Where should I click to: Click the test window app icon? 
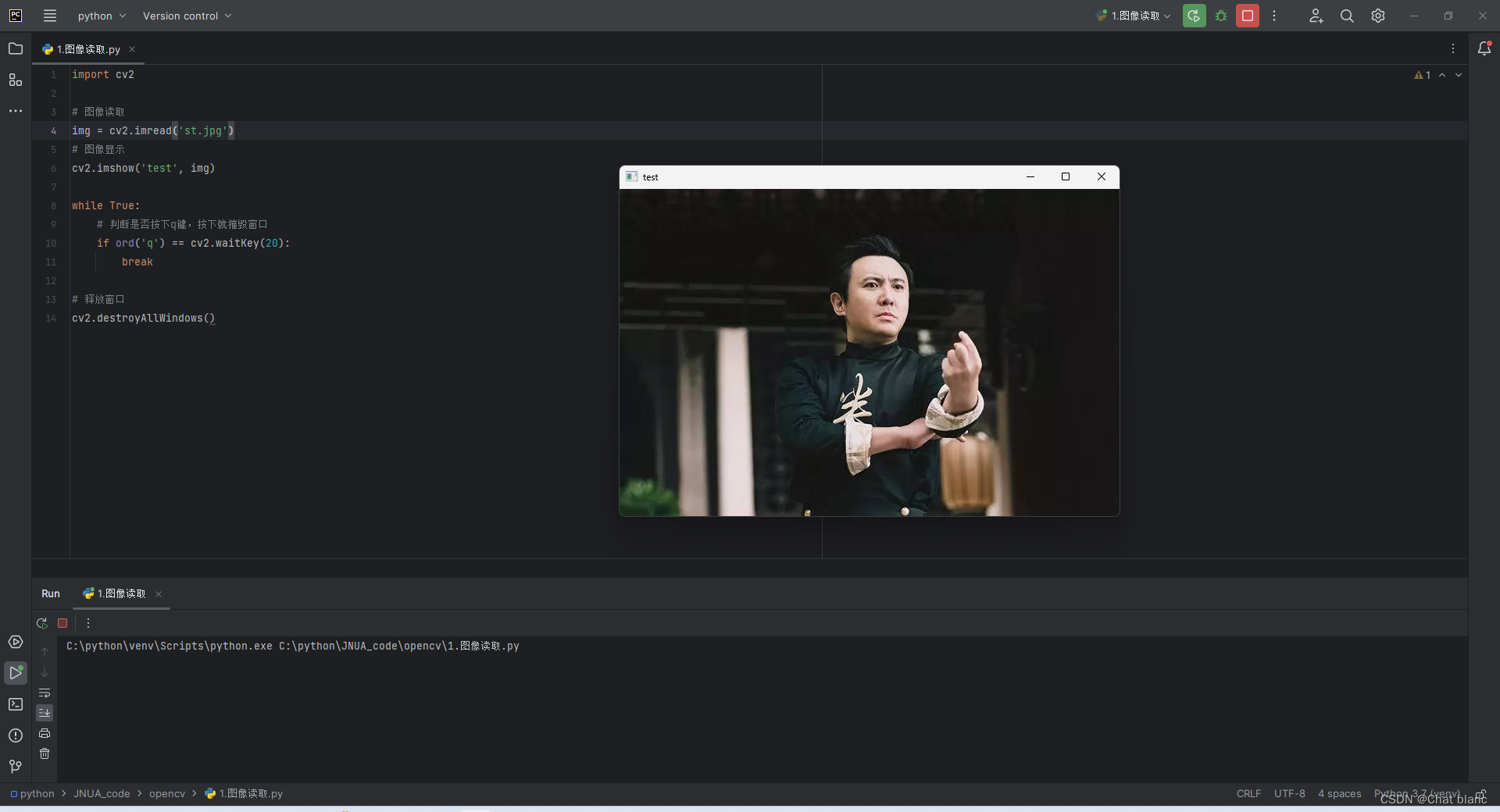tap(631, 176)
